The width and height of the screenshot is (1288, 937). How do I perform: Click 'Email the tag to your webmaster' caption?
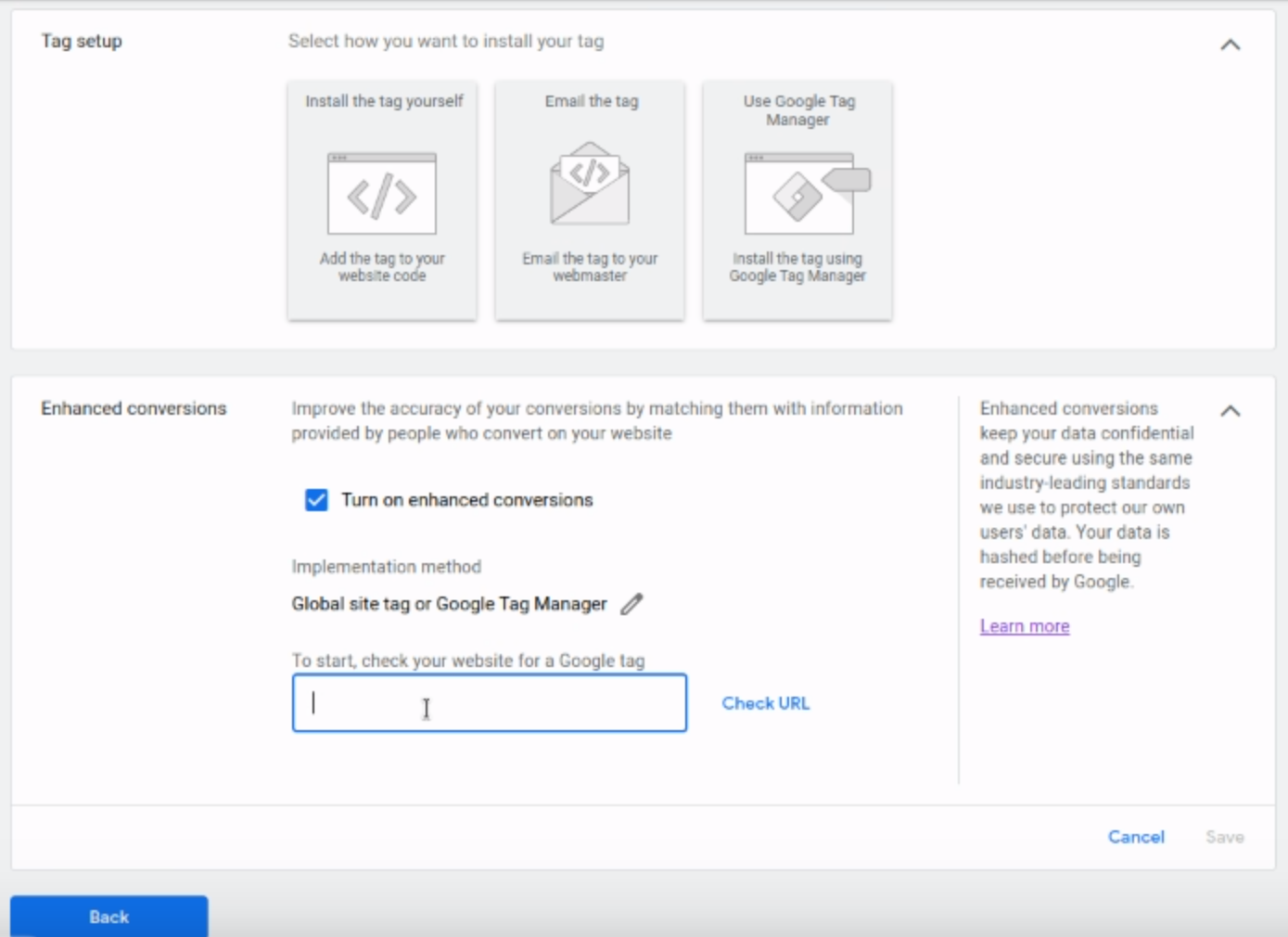coord(590,267)
